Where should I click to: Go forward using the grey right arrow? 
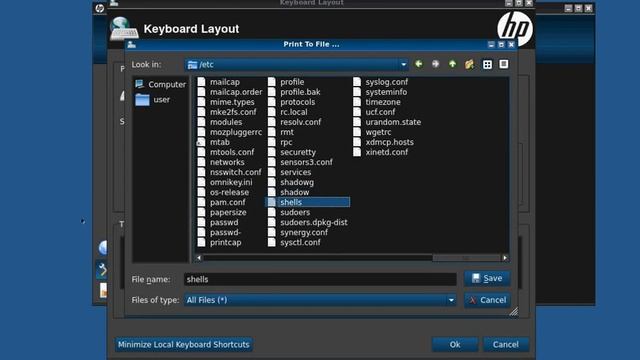click(x=436, y=64)
